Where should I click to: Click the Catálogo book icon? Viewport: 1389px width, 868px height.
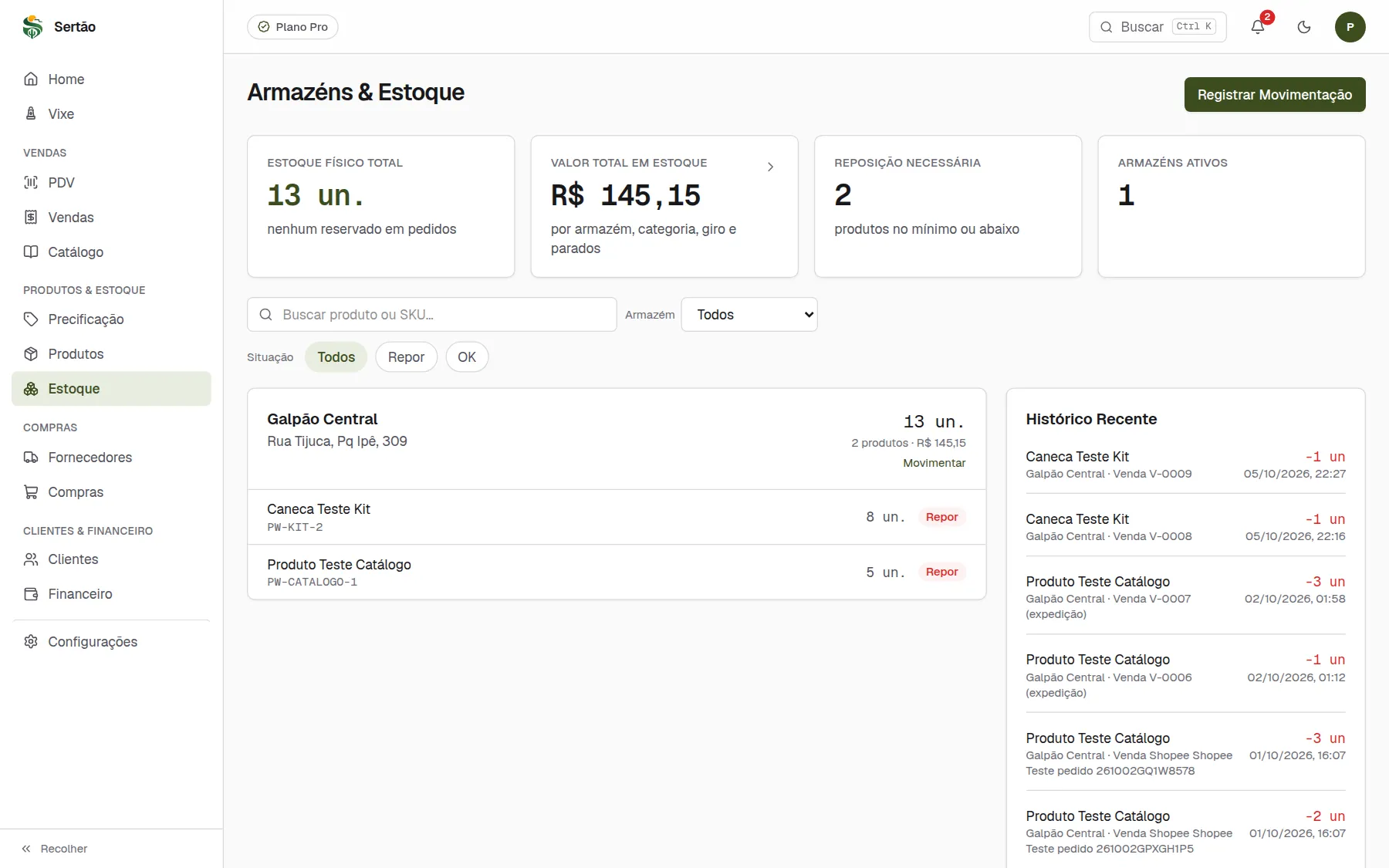tap(31, 252)
